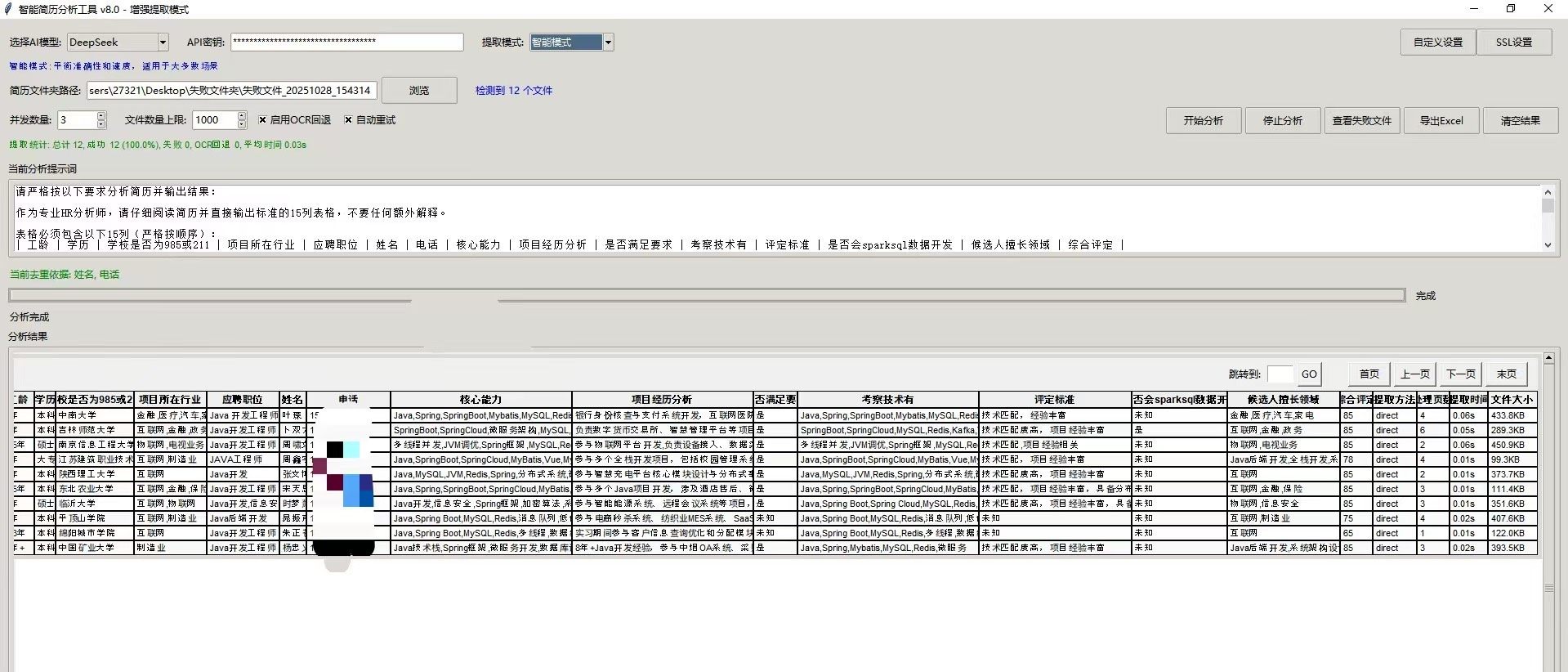
Task: Go to next page with 下一页
Action: [x=1461, y=374]
